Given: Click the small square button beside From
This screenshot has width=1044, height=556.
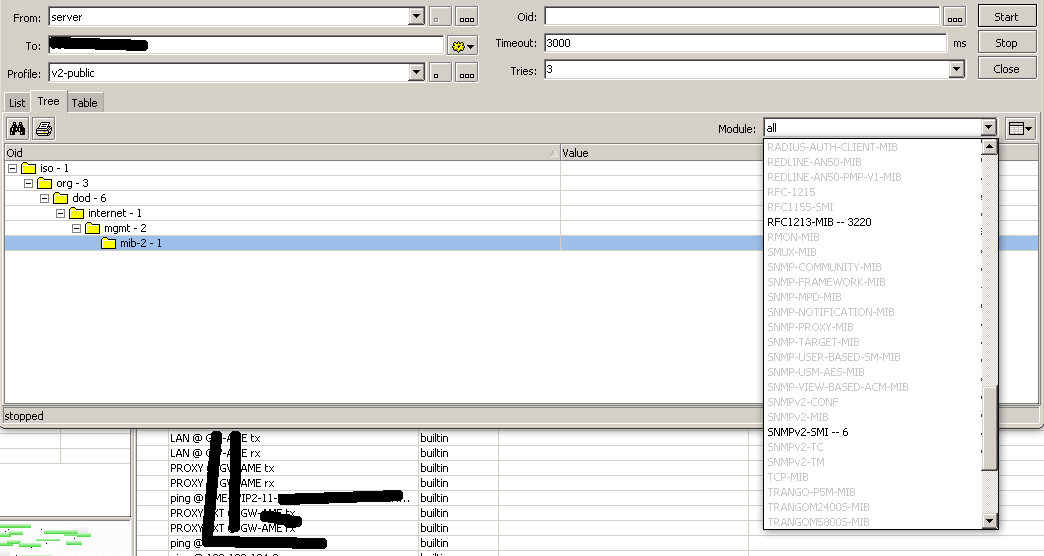Looking at the screenshot, I should (439, 17).
